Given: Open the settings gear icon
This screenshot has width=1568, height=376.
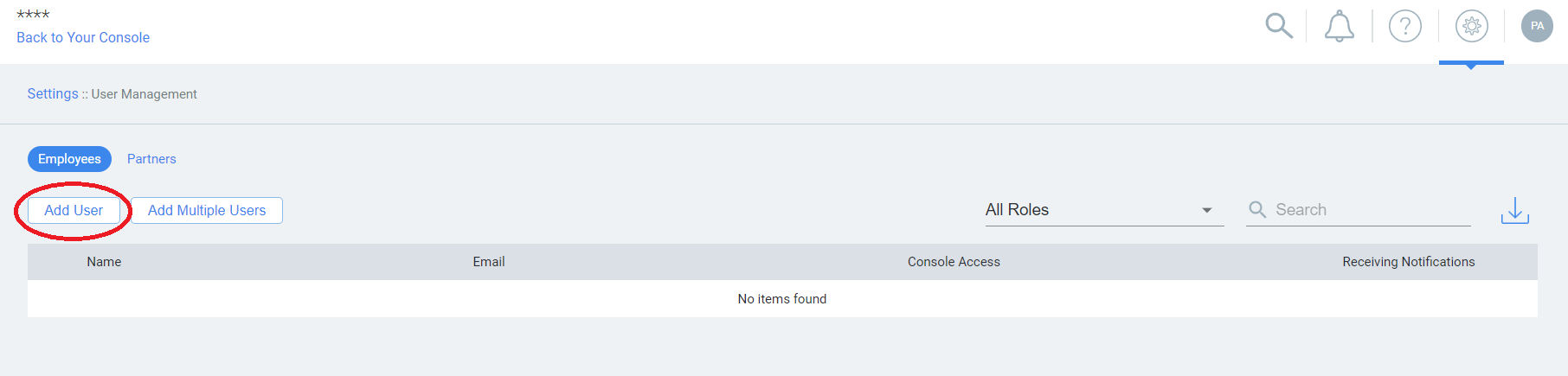Looking at the screenshot, I should click(1471, 26).
